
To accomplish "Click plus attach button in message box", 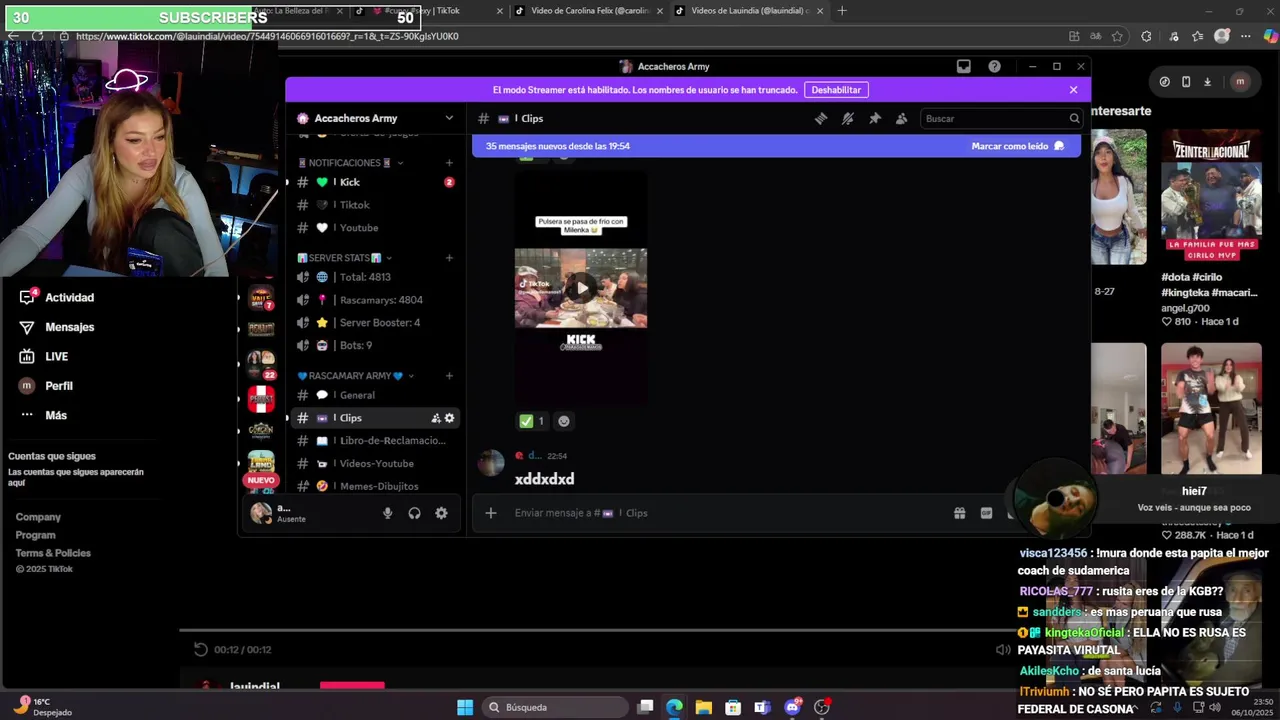I will click(490, 513).
